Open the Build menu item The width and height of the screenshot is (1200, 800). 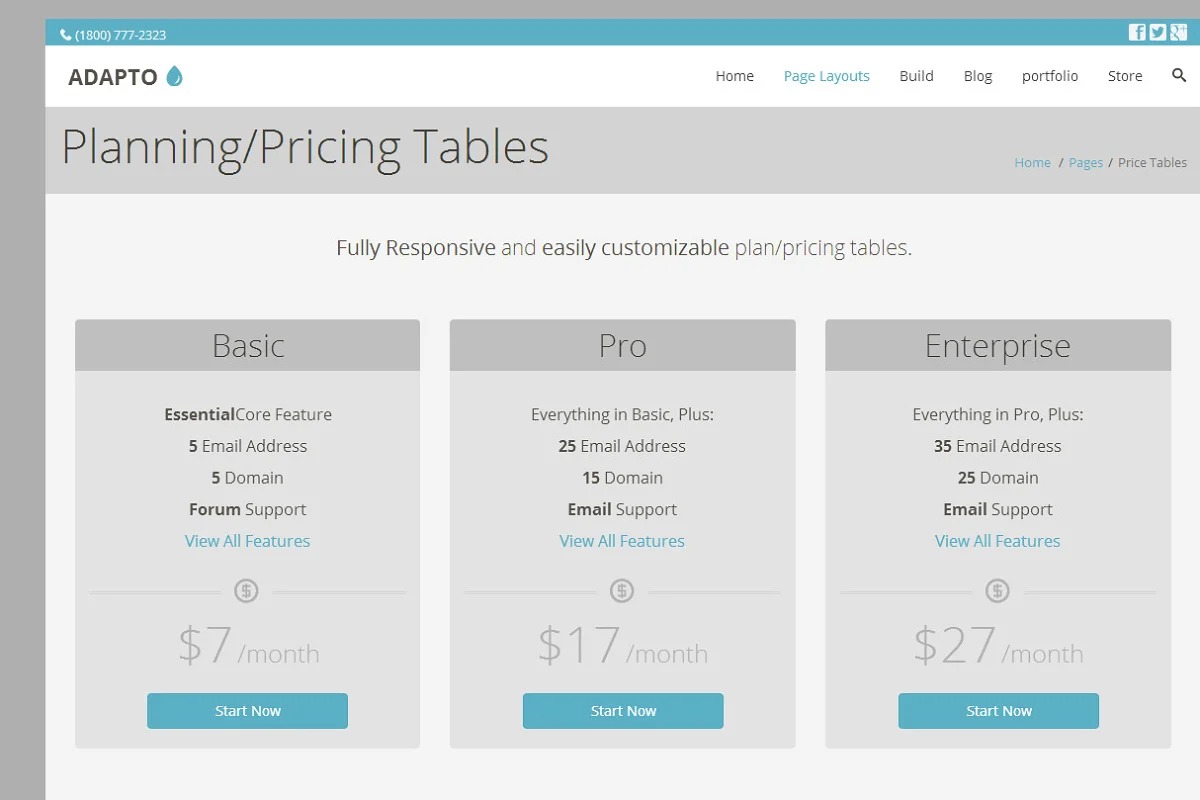tap(916, 76)
